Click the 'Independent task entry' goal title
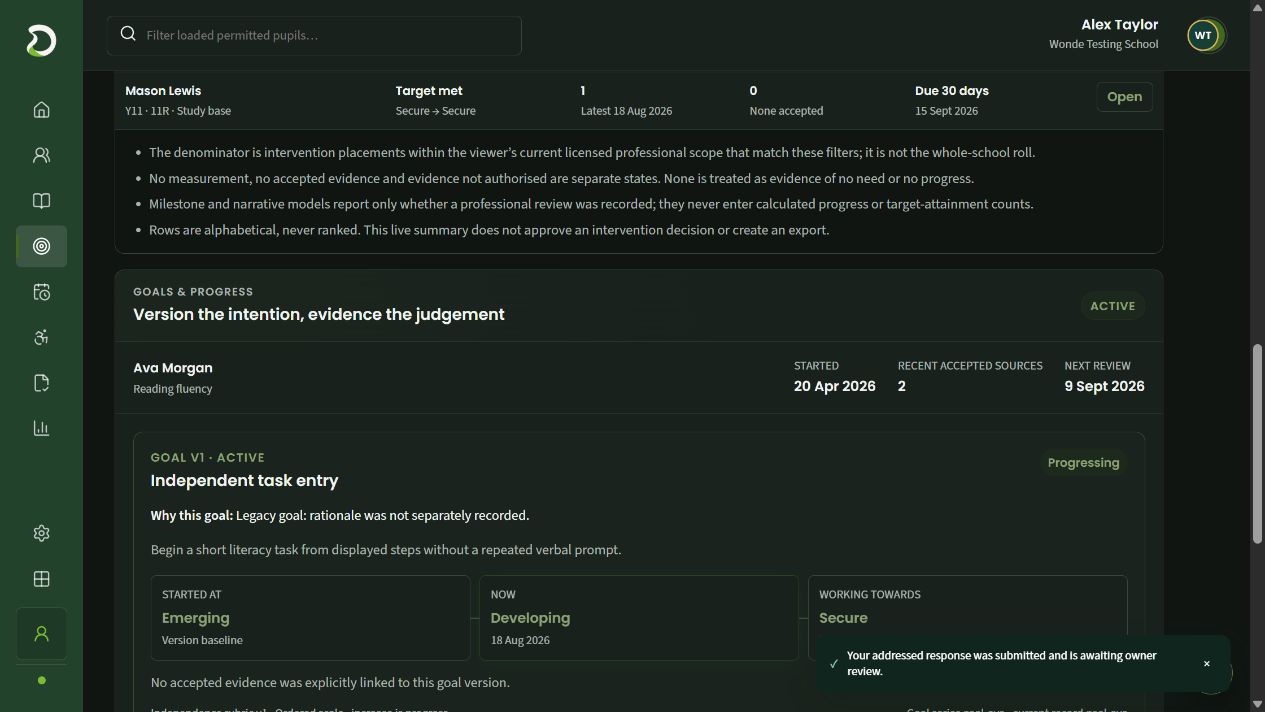The width and height of the screenshot is (1265, 712). (x=245, y=481)
